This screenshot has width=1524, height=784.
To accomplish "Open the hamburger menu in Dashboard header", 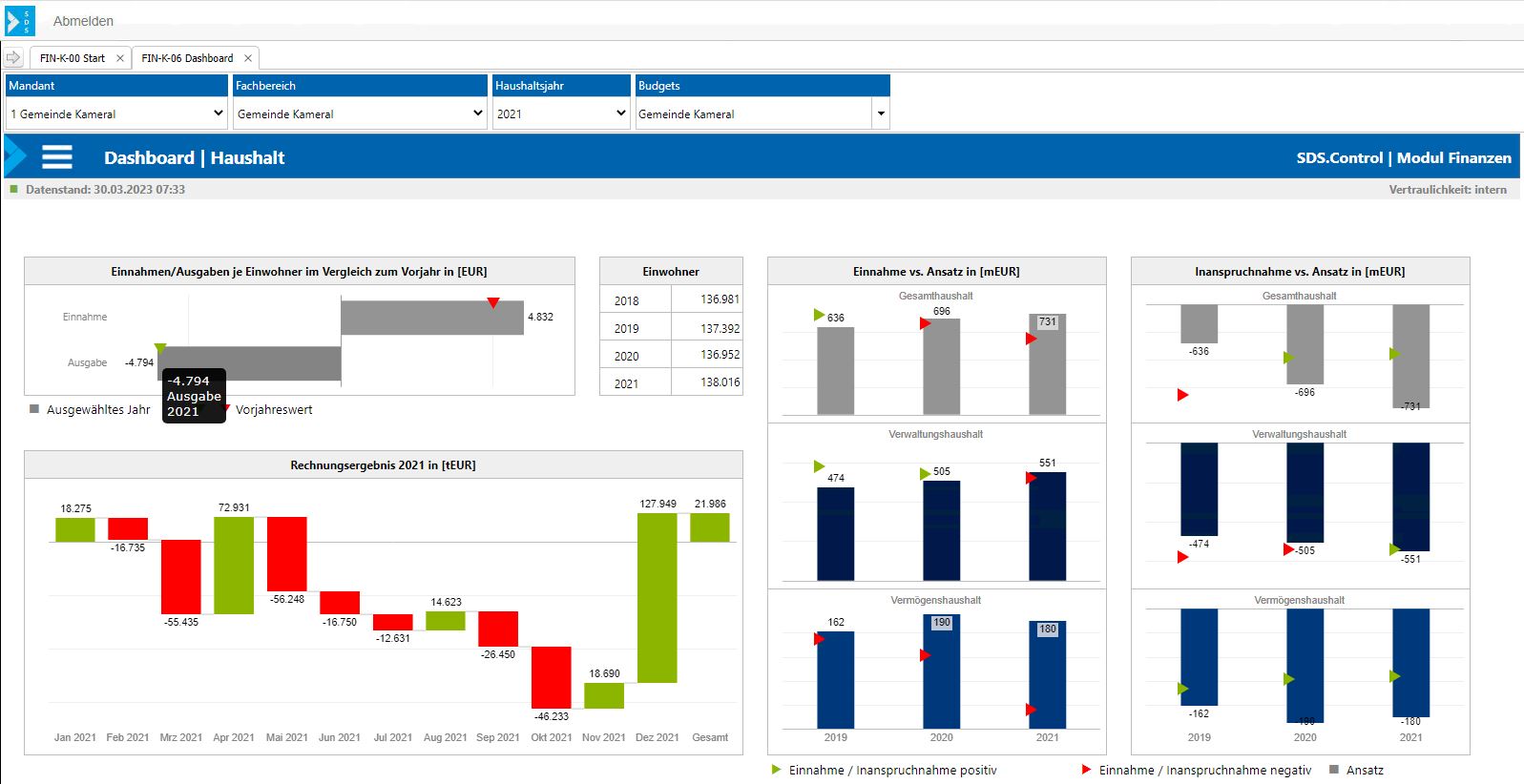I will tap(57, 157).
